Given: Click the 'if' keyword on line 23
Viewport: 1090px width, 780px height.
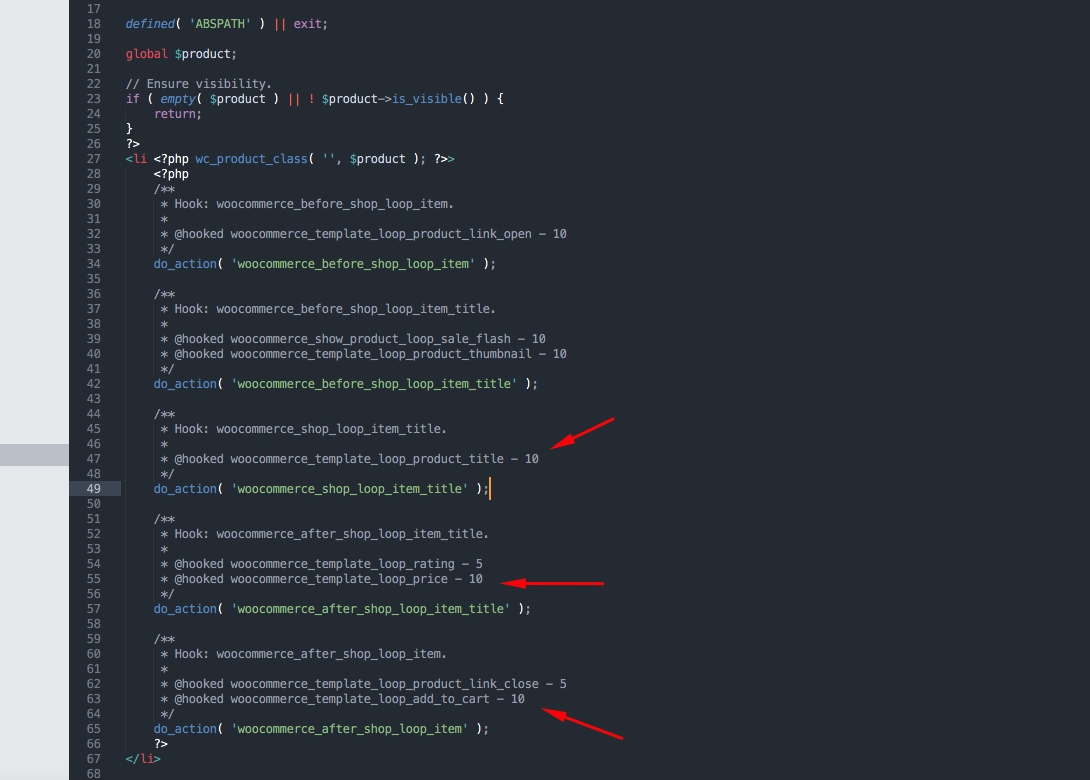Looking at the screenshot, I should pos(133,99).
